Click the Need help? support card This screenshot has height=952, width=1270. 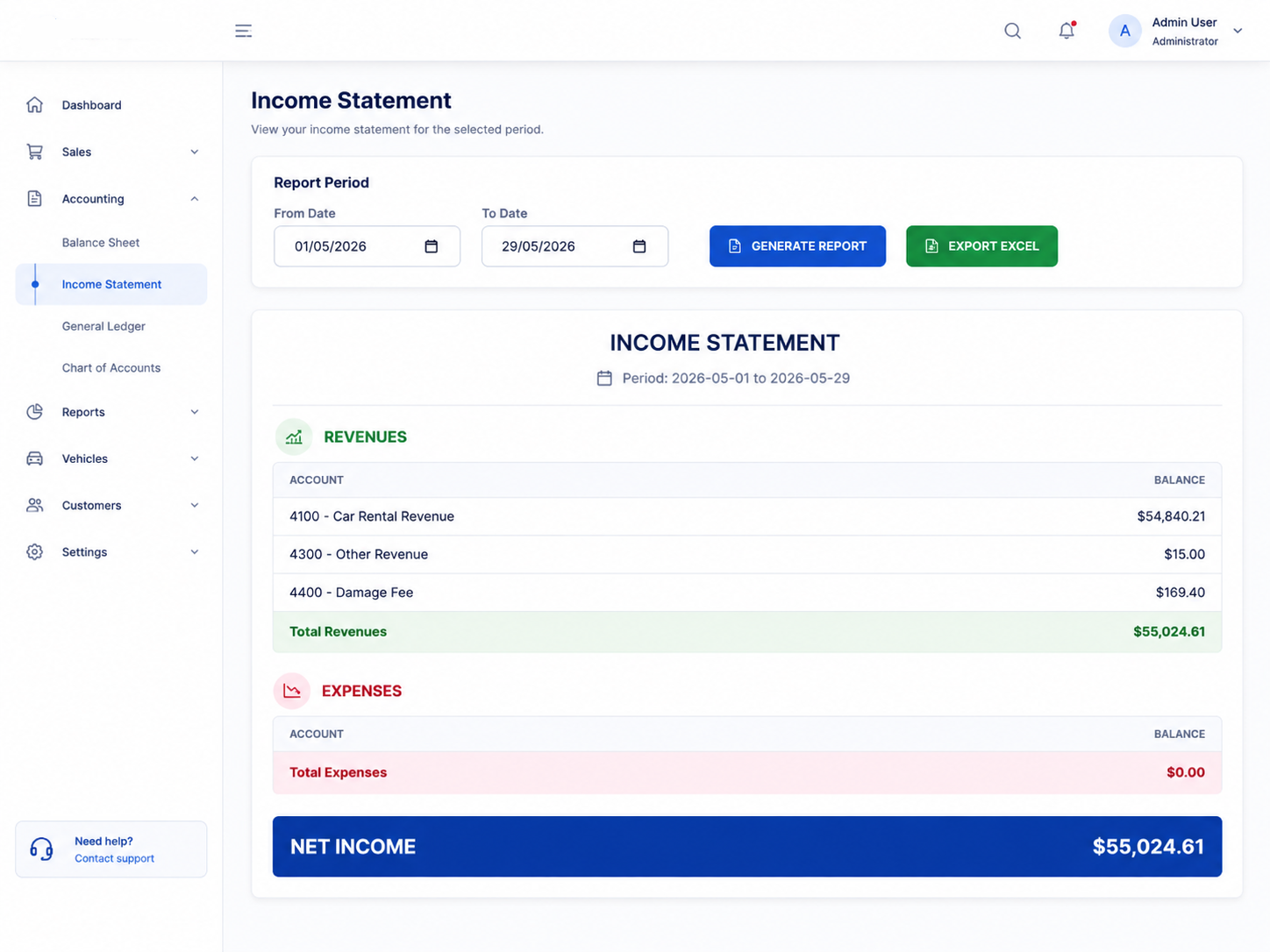click(x=111, y=849)
